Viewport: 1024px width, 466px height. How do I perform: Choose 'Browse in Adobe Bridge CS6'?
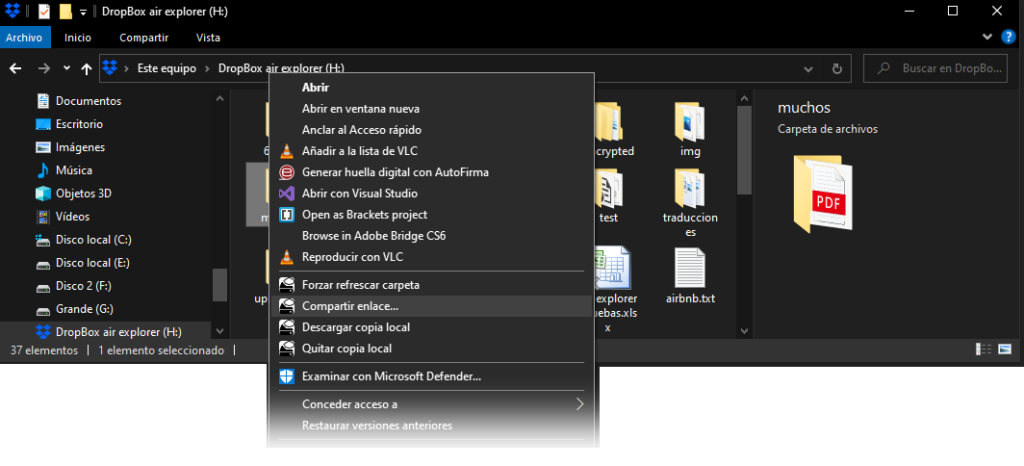pyautogui.click(x=432, y=236)
